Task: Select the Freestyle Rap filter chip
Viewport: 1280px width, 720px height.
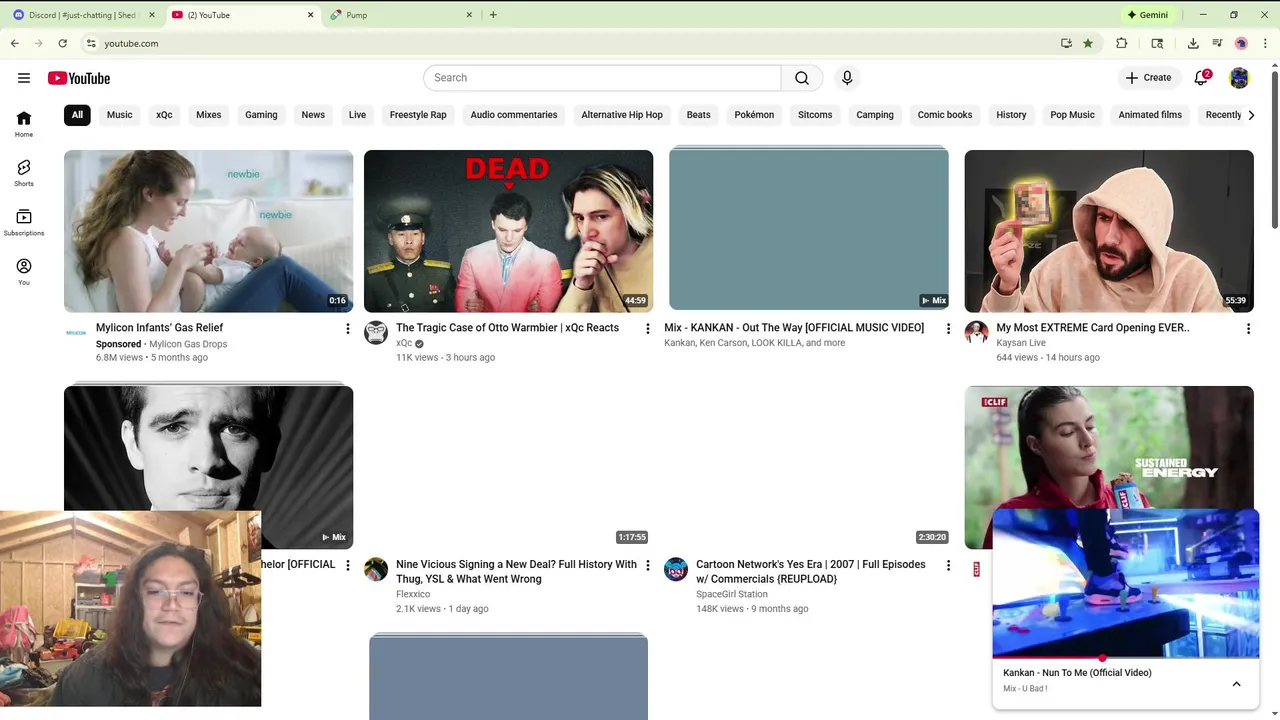Action: click(418, 115)
